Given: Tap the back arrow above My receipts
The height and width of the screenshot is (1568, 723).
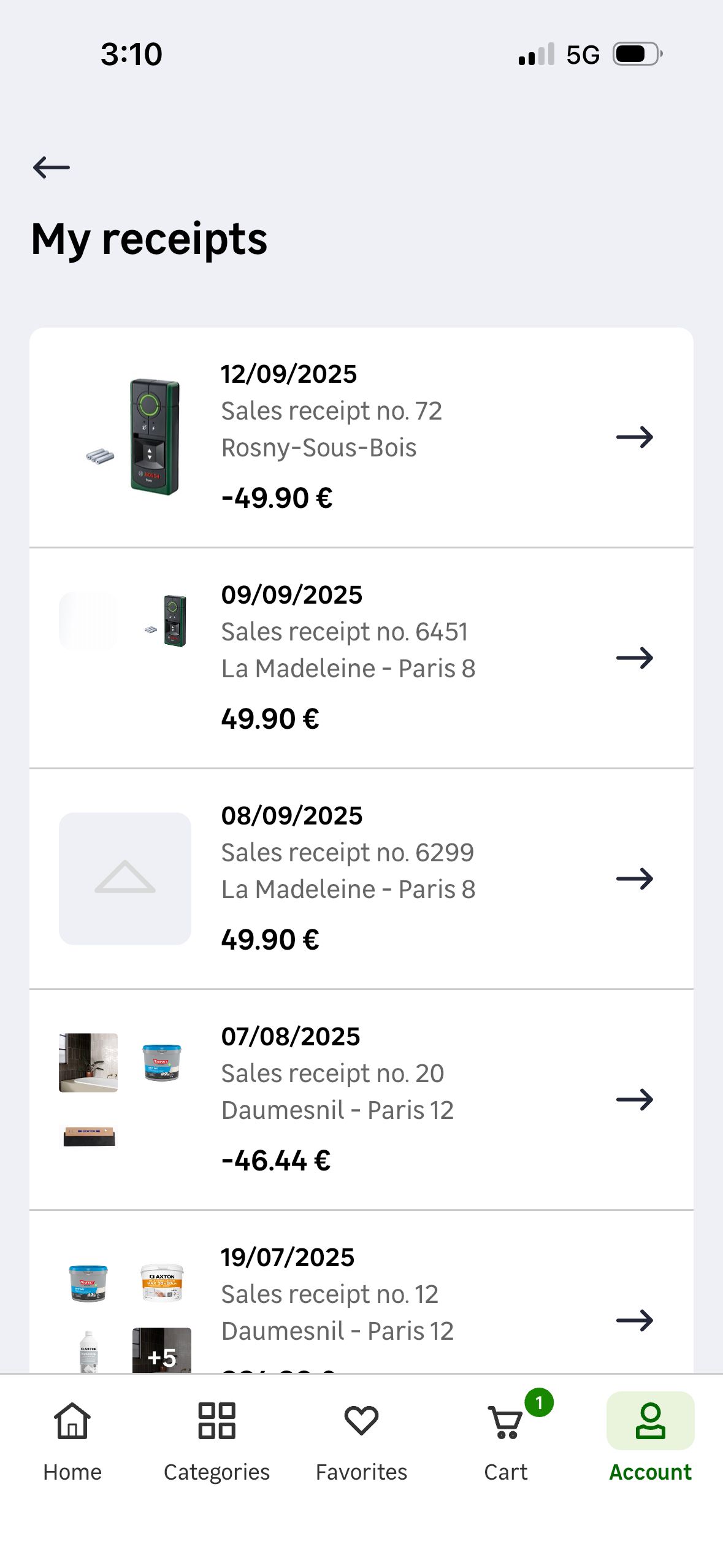Looking at the screenshot, I should click(x=52, y=167).
